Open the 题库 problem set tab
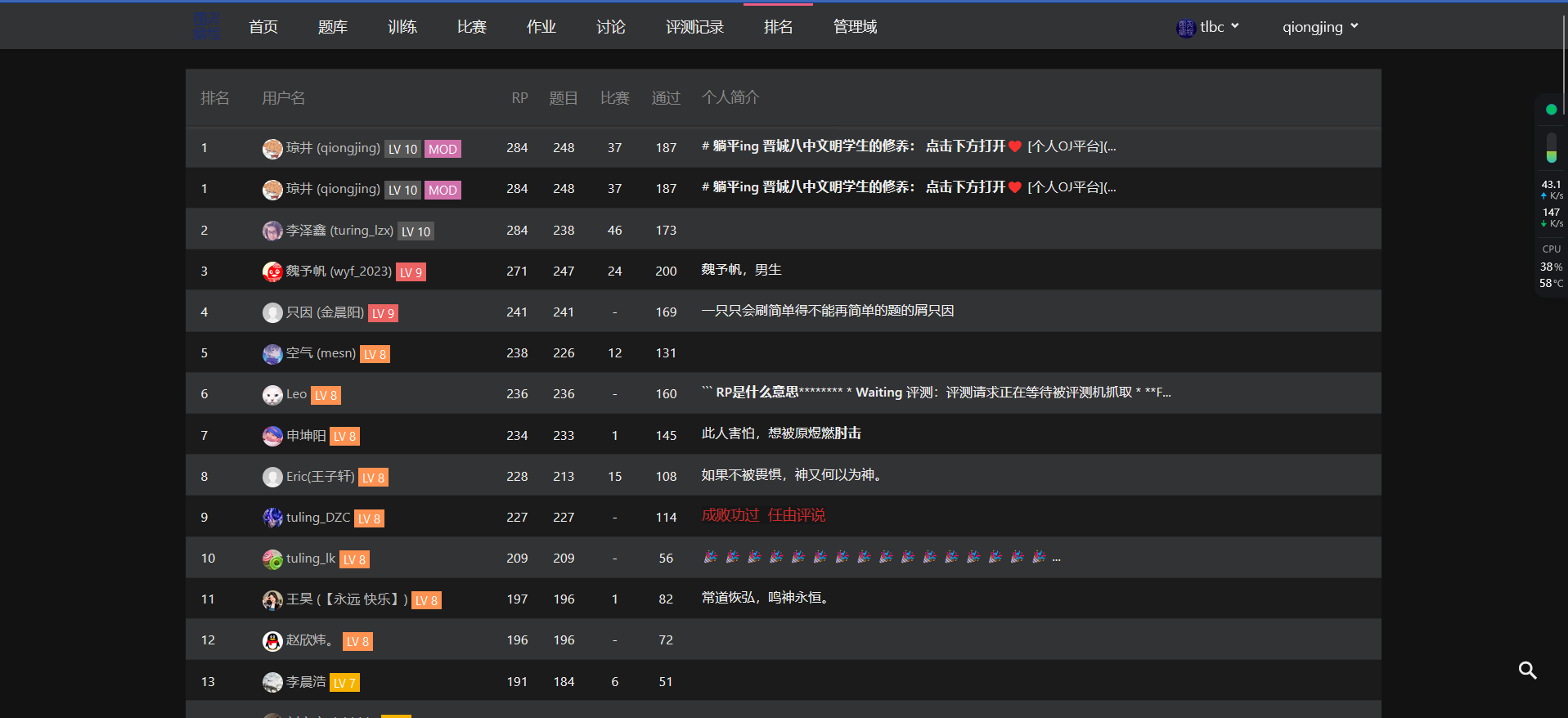 tap(333, 27)
